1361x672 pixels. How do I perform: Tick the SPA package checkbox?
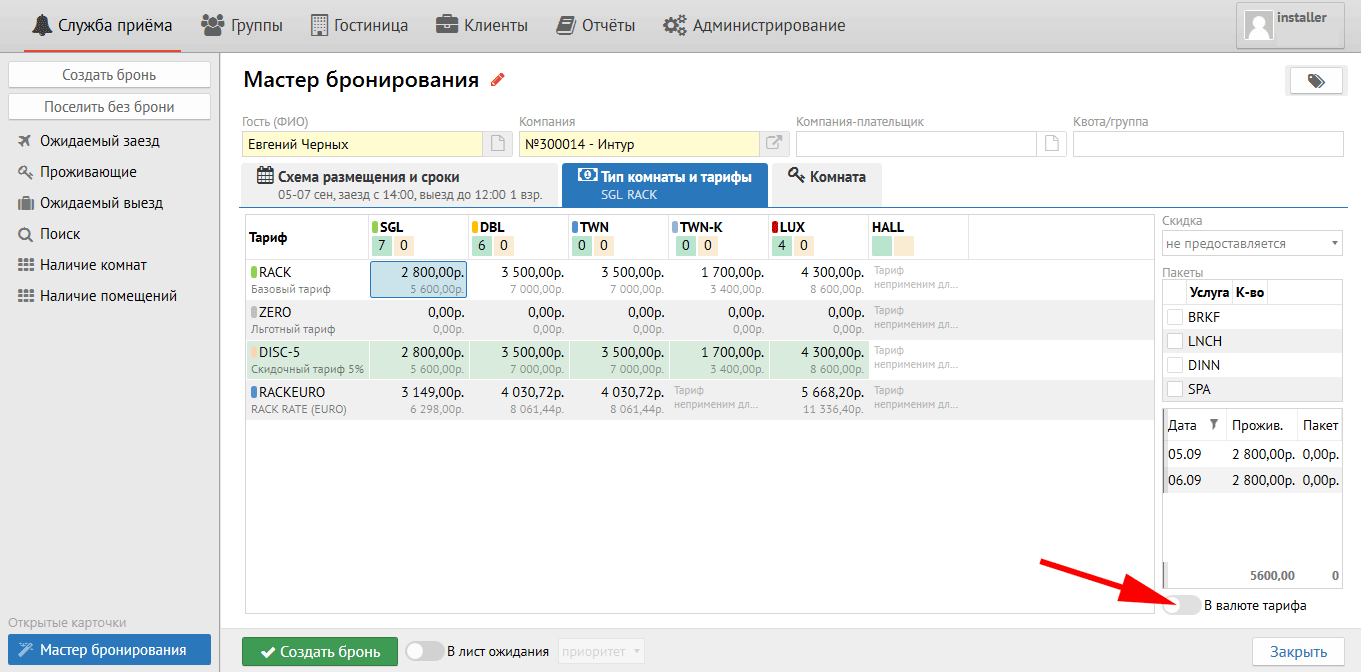[x=1175, y=389]
